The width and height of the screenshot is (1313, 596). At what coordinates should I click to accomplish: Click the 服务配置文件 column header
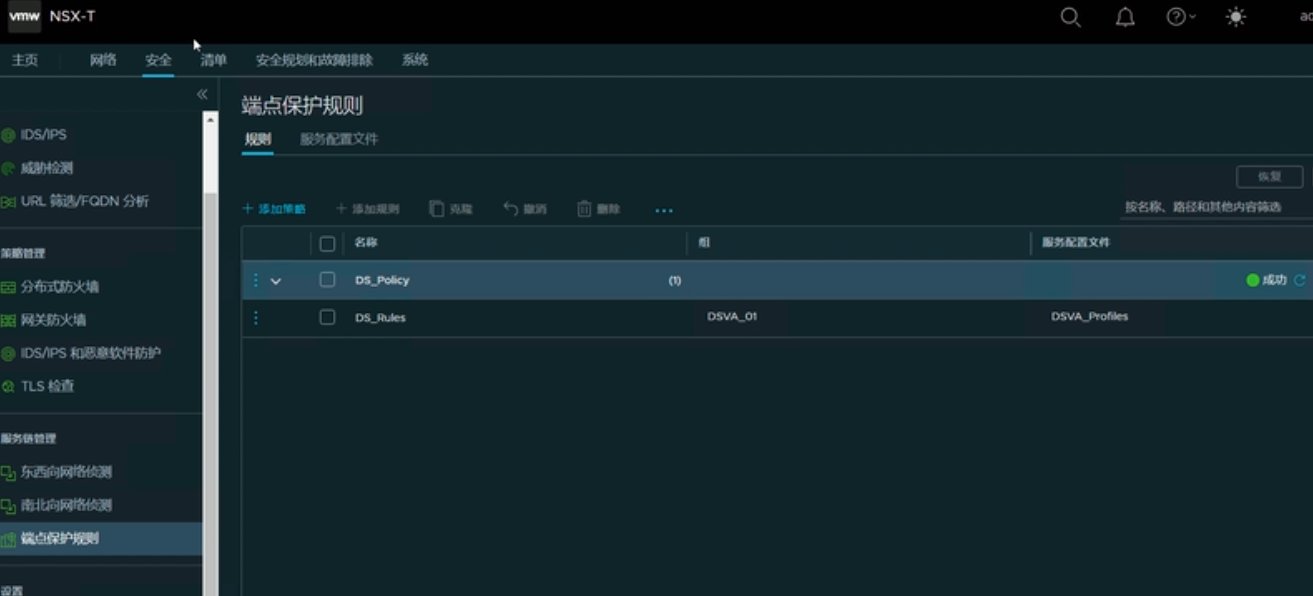pos(1076,243)
